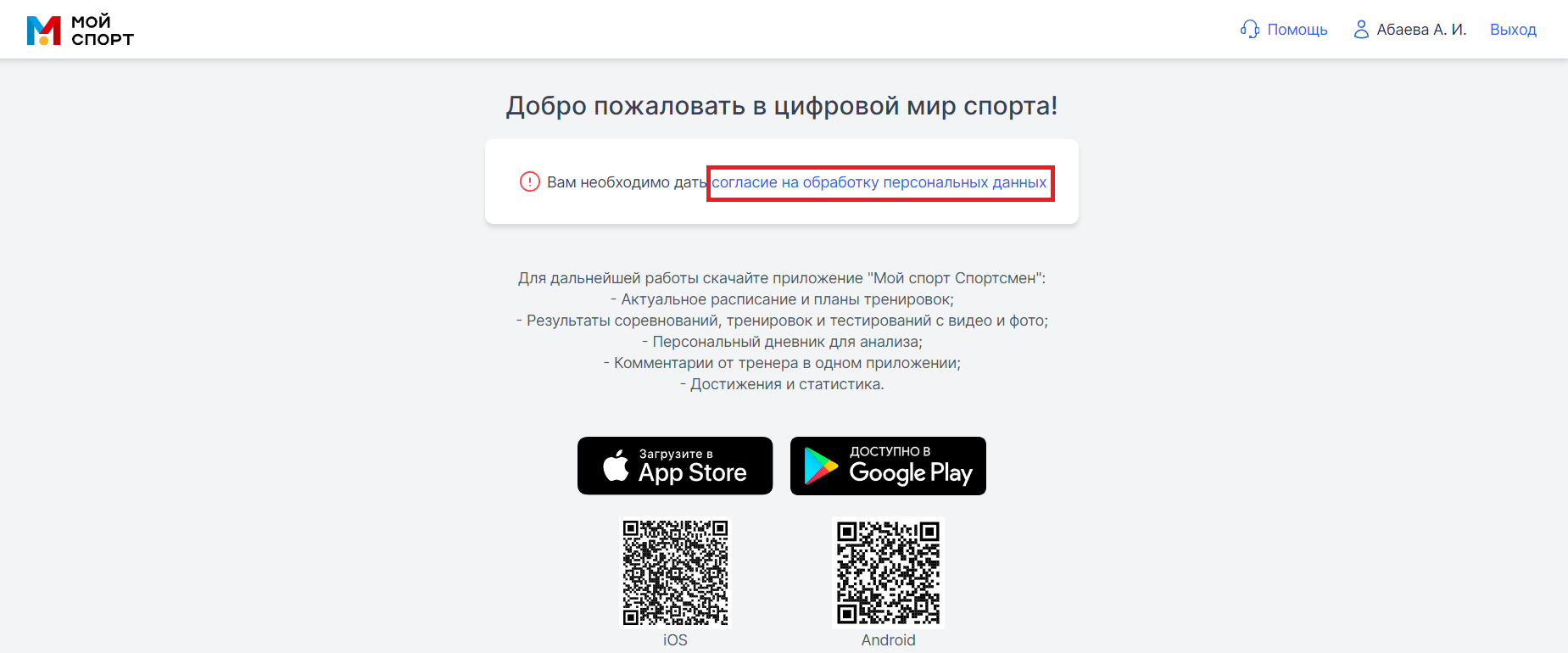Open согласие на обработку персональных данных link
This screenshot has width=1568, height=653.
click(879, 182)
